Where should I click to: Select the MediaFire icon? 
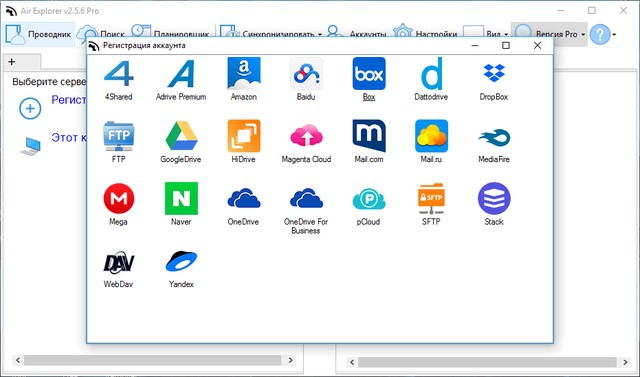click(494, 137)
